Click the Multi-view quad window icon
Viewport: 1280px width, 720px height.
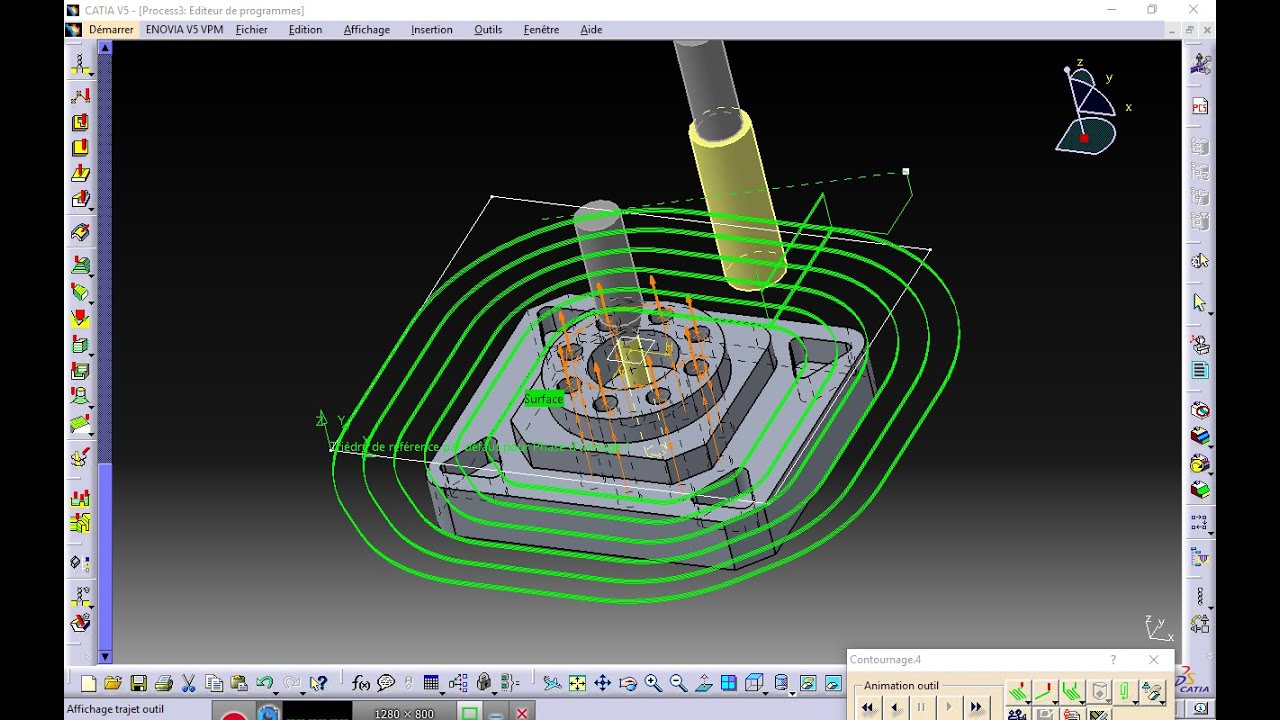pyautogui.click(x=729, y=684)
